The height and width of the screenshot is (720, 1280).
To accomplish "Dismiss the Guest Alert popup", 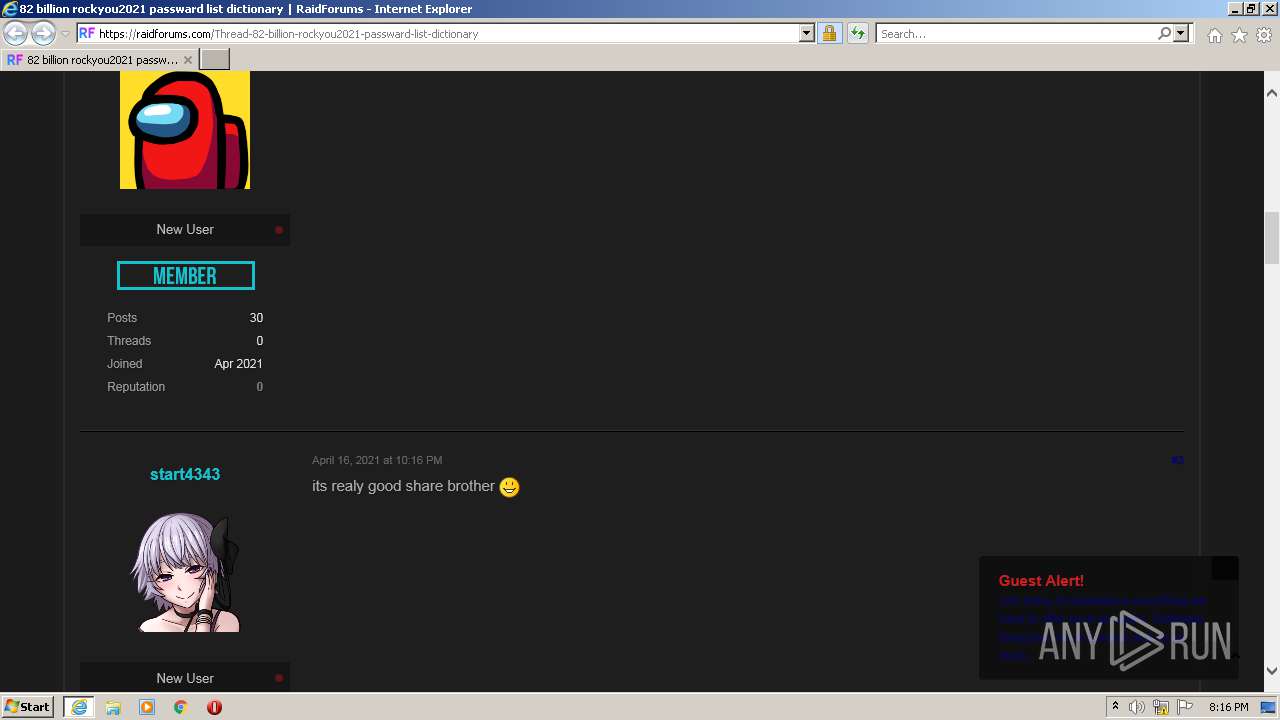I will 1225,568.
